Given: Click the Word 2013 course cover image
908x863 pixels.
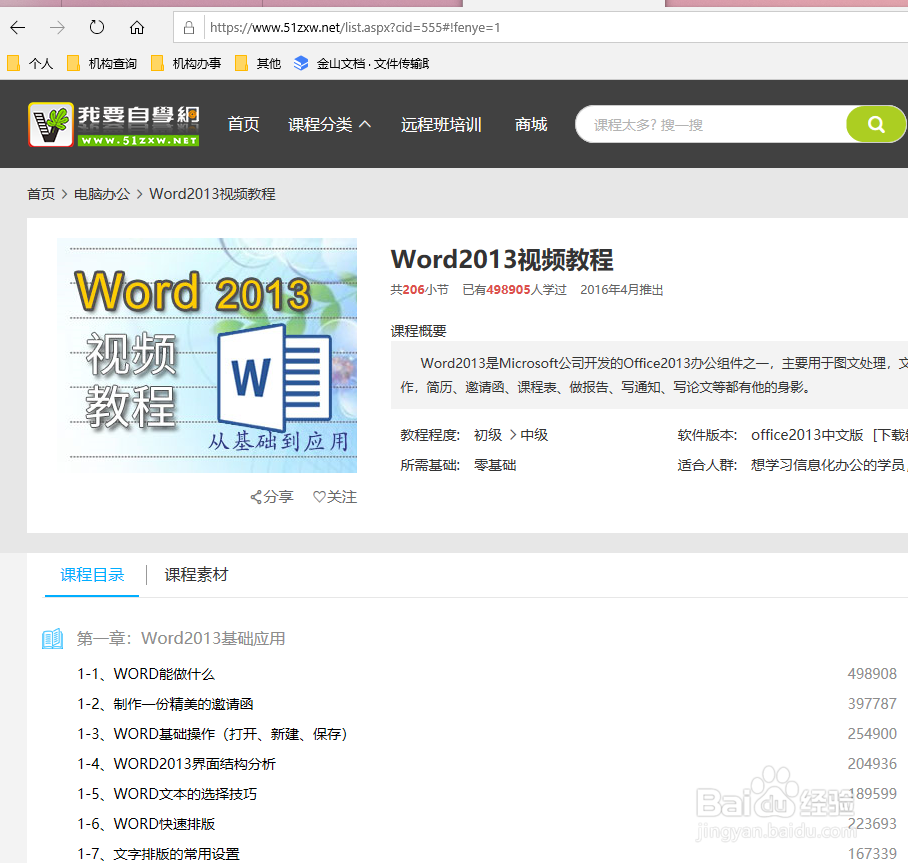Looking at the screenshot, I should 207,356.
